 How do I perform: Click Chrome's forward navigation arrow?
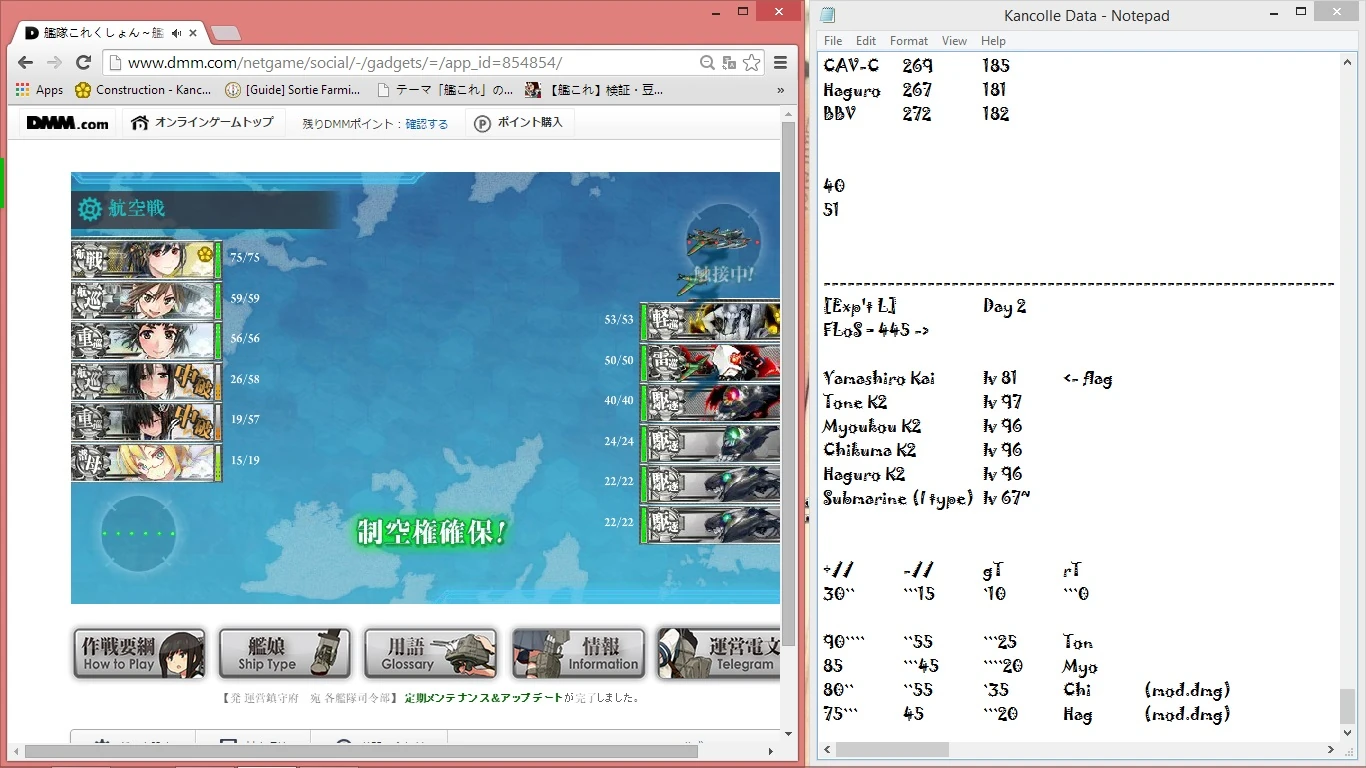[x=54, y=63]
